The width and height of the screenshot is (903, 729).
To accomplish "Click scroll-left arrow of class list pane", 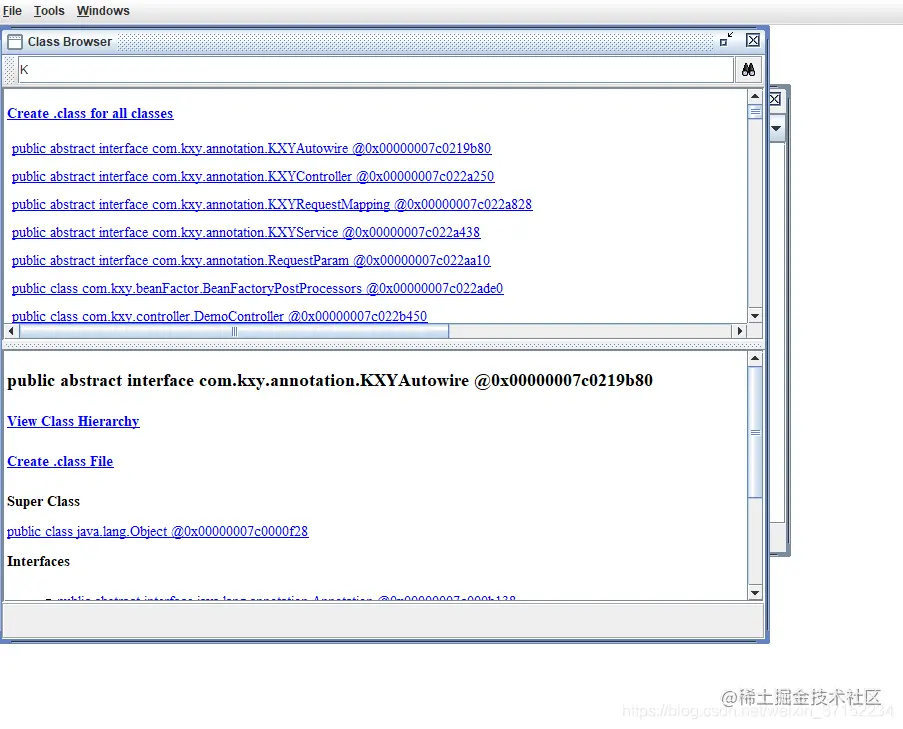I will [x=11, y=331].
